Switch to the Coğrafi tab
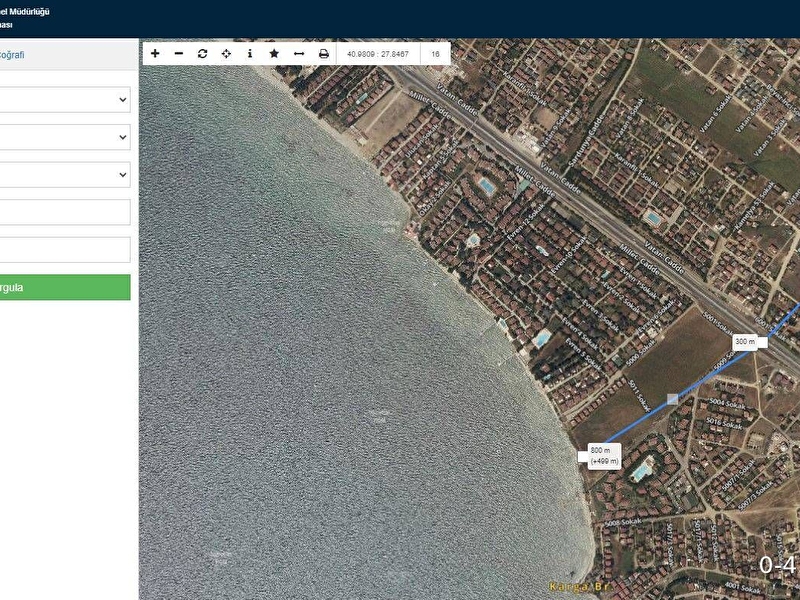This screenshot has width=800, height=600. (x=11, y=55)
